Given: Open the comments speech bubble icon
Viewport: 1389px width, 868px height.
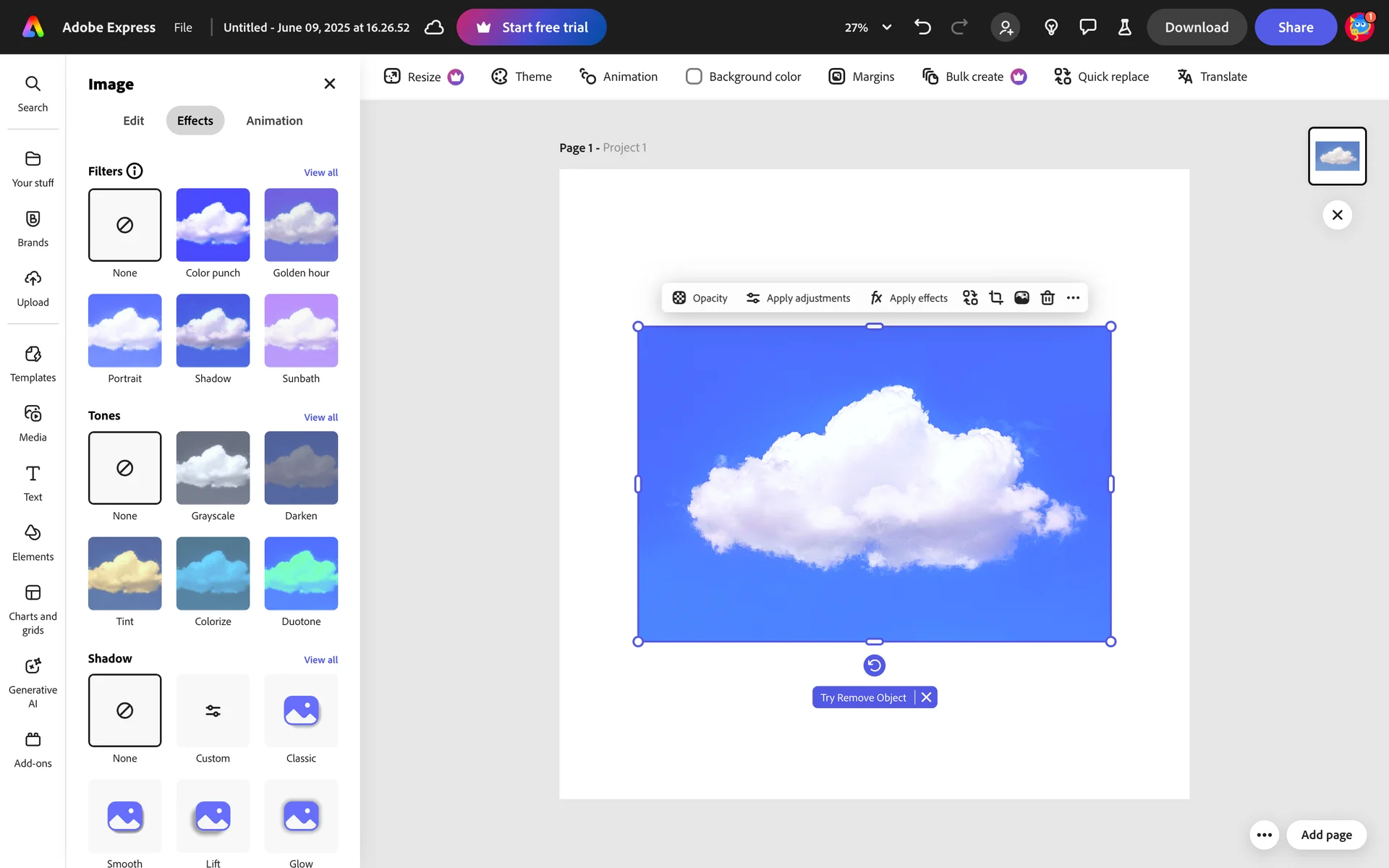Looking at the screenshot, I should [1087, 27].
